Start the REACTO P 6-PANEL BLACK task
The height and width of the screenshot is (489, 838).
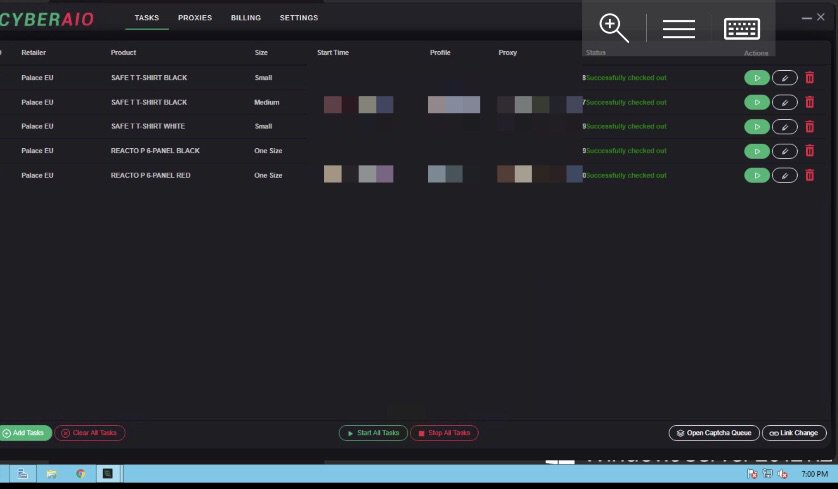point(757,151)
